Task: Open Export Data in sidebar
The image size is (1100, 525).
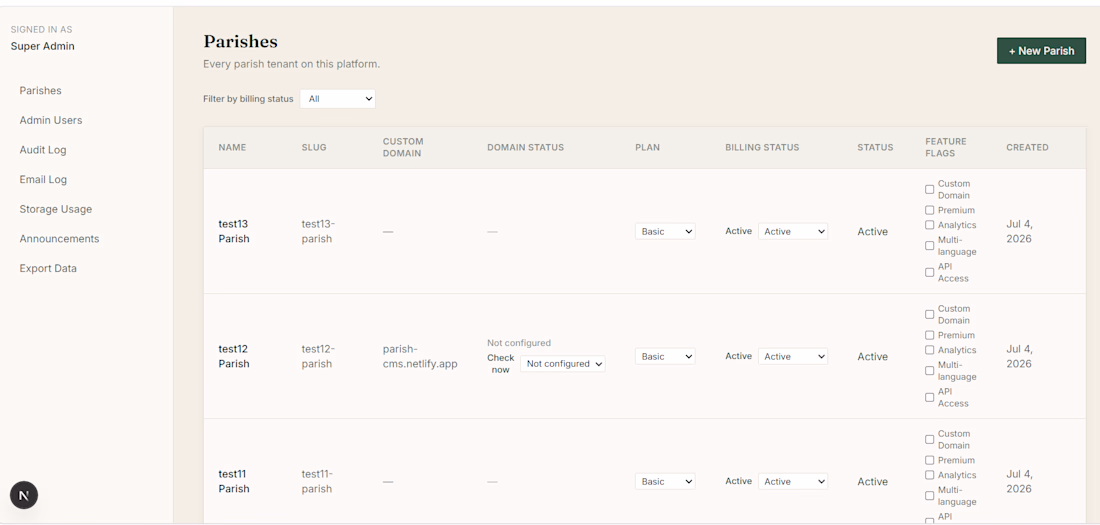Action: point(48,268)
